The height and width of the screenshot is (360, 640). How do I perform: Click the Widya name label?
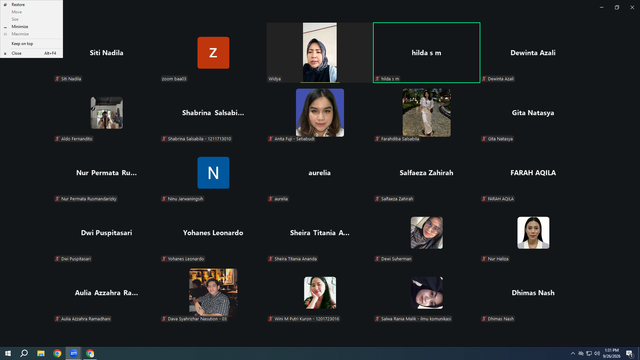point(274,79)
